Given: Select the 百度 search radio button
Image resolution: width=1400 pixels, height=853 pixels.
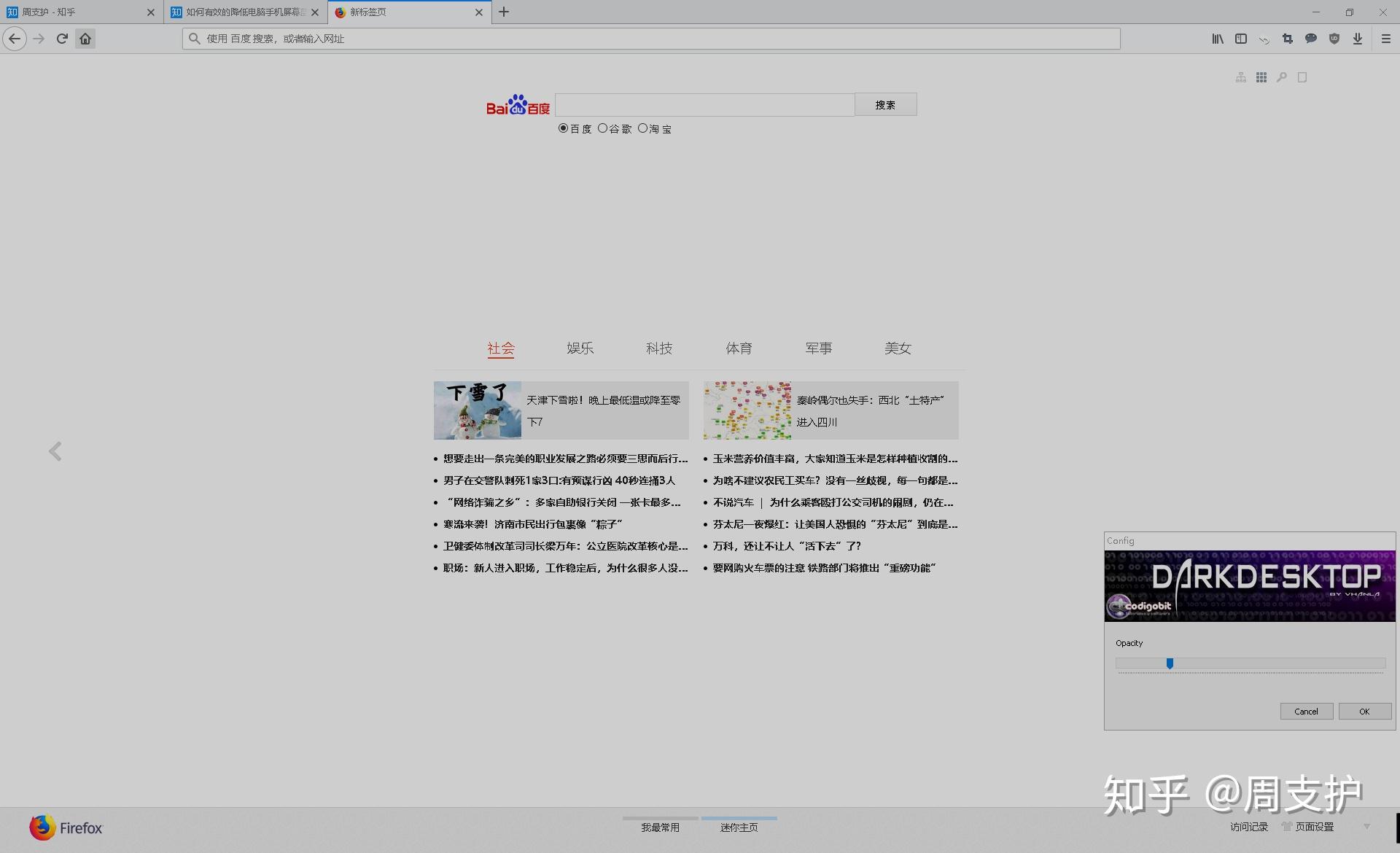Looking at the screenshot, I should [x=563, y=128].
